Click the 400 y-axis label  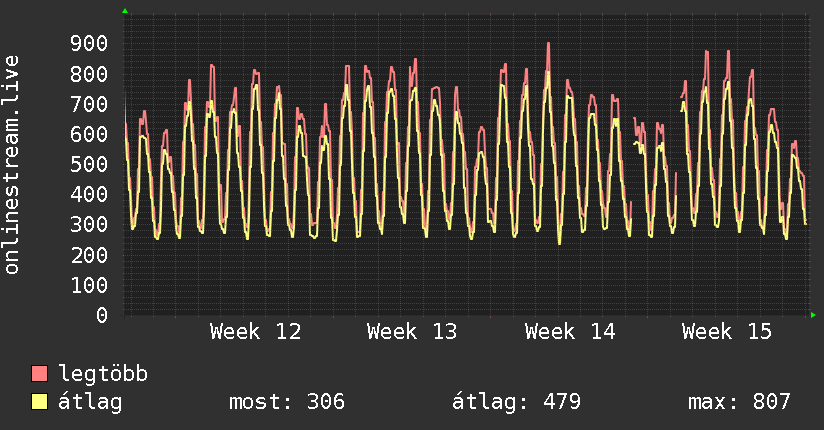pos(89,194)
